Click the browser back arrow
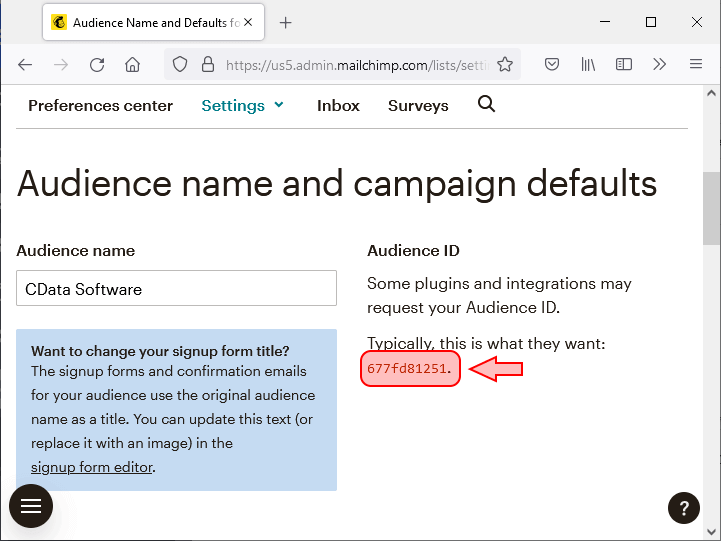 (x=25, y=64)
